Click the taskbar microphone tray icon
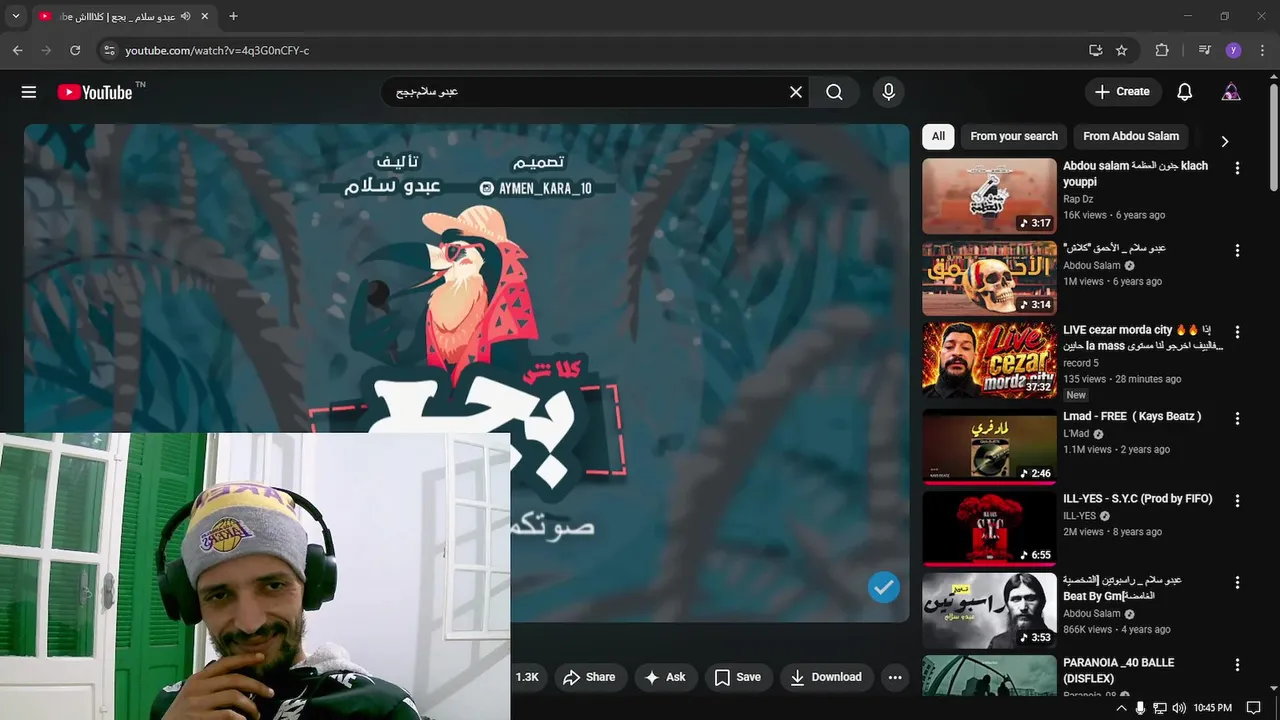1280x720 pixels. click(x=1140, y=708)
